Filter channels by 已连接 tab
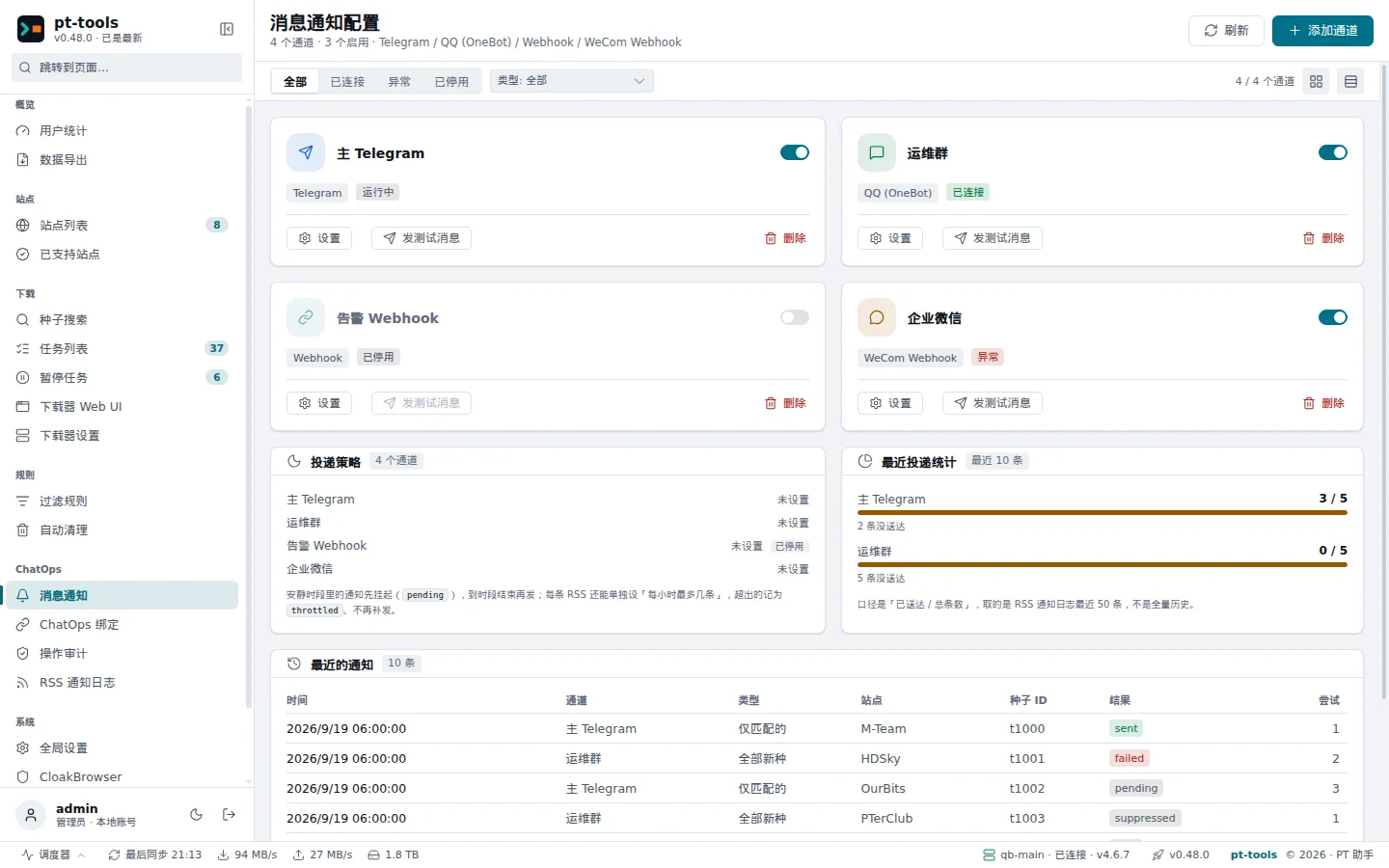1389x868 pixels. 347,82
